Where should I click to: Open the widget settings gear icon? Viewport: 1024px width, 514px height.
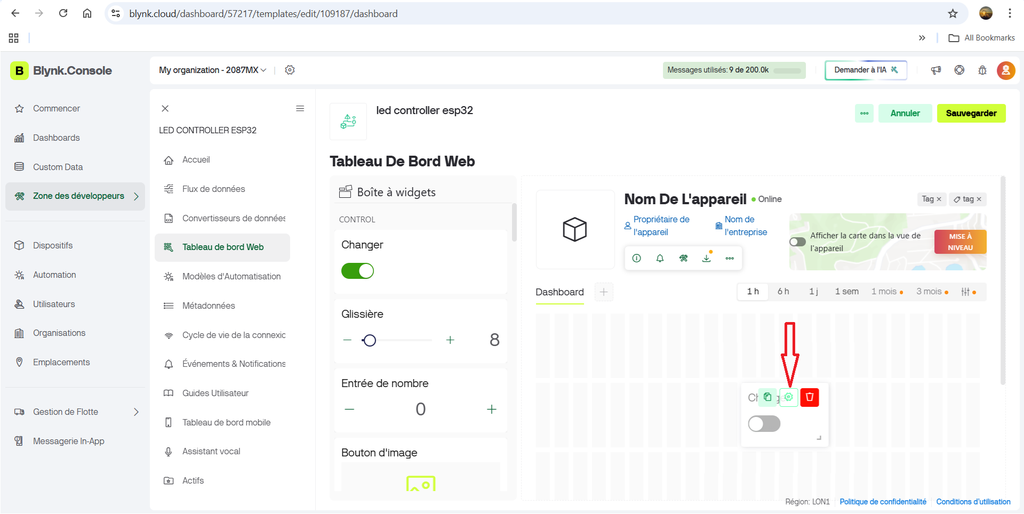click(788, 397)
